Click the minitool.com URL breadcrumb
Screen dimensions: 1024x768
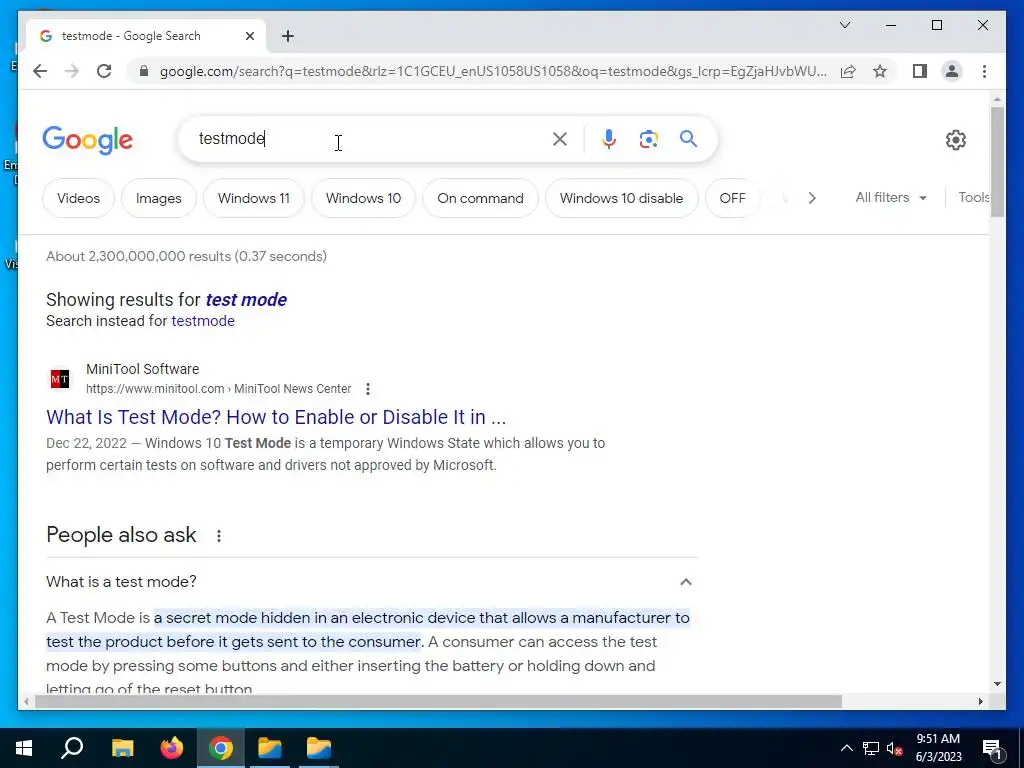(x=219, y=389)
